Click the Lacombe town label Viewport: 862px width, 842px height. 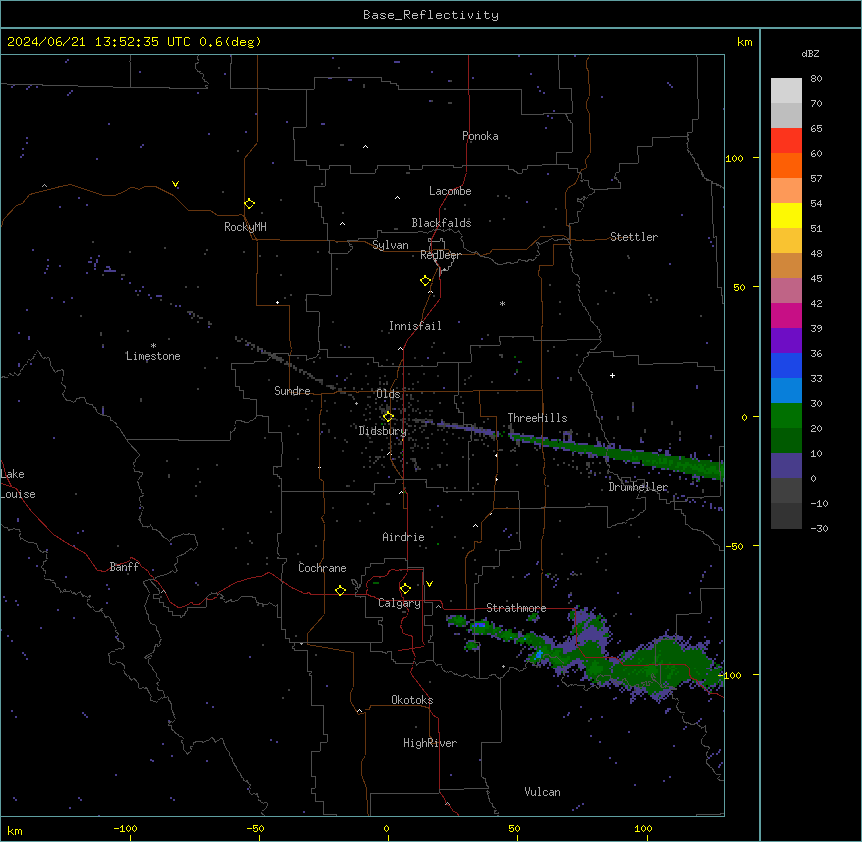pos(450,191)
